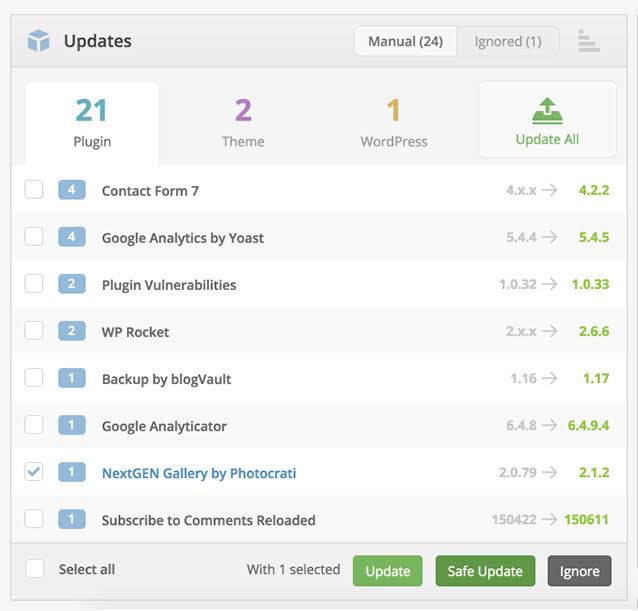Click the Updates panel title
Screen dimensions: 638x611
point(98,41)
